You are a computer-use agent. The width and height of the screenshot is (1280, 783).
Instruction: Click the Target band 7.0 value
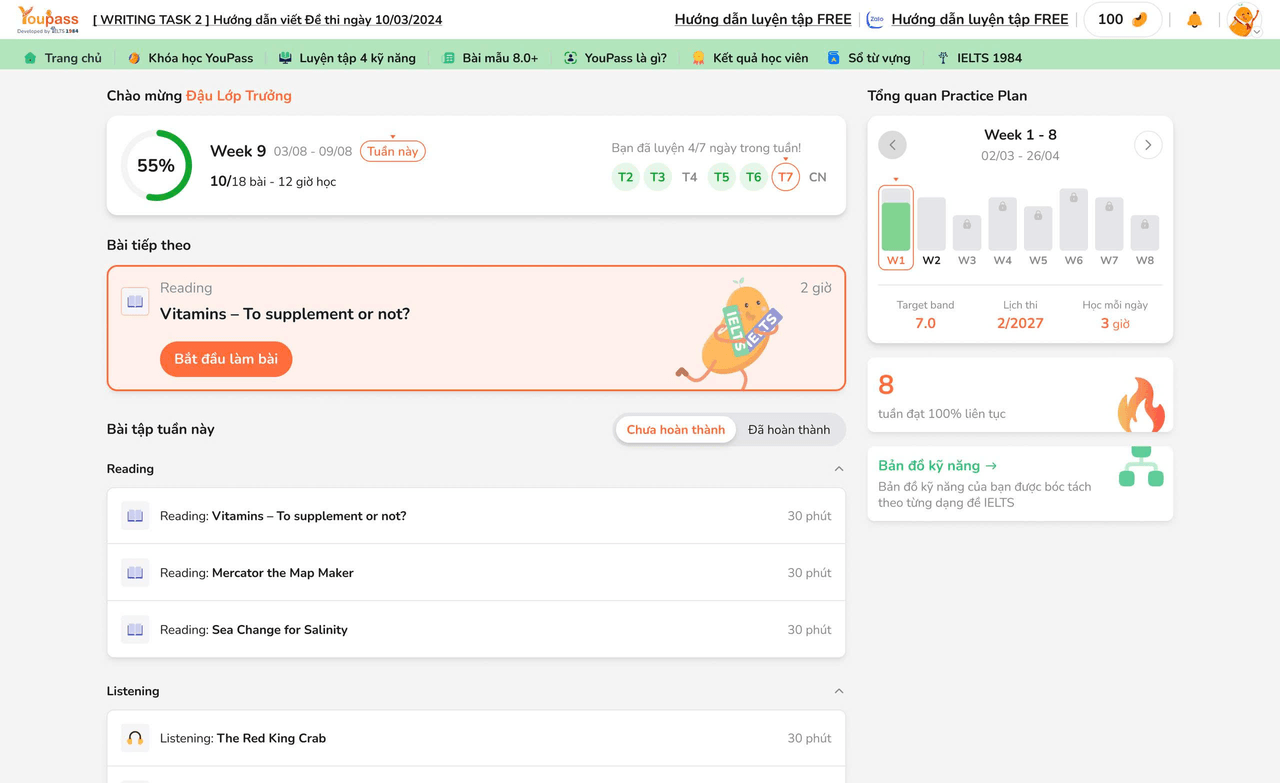coord(925,323)
